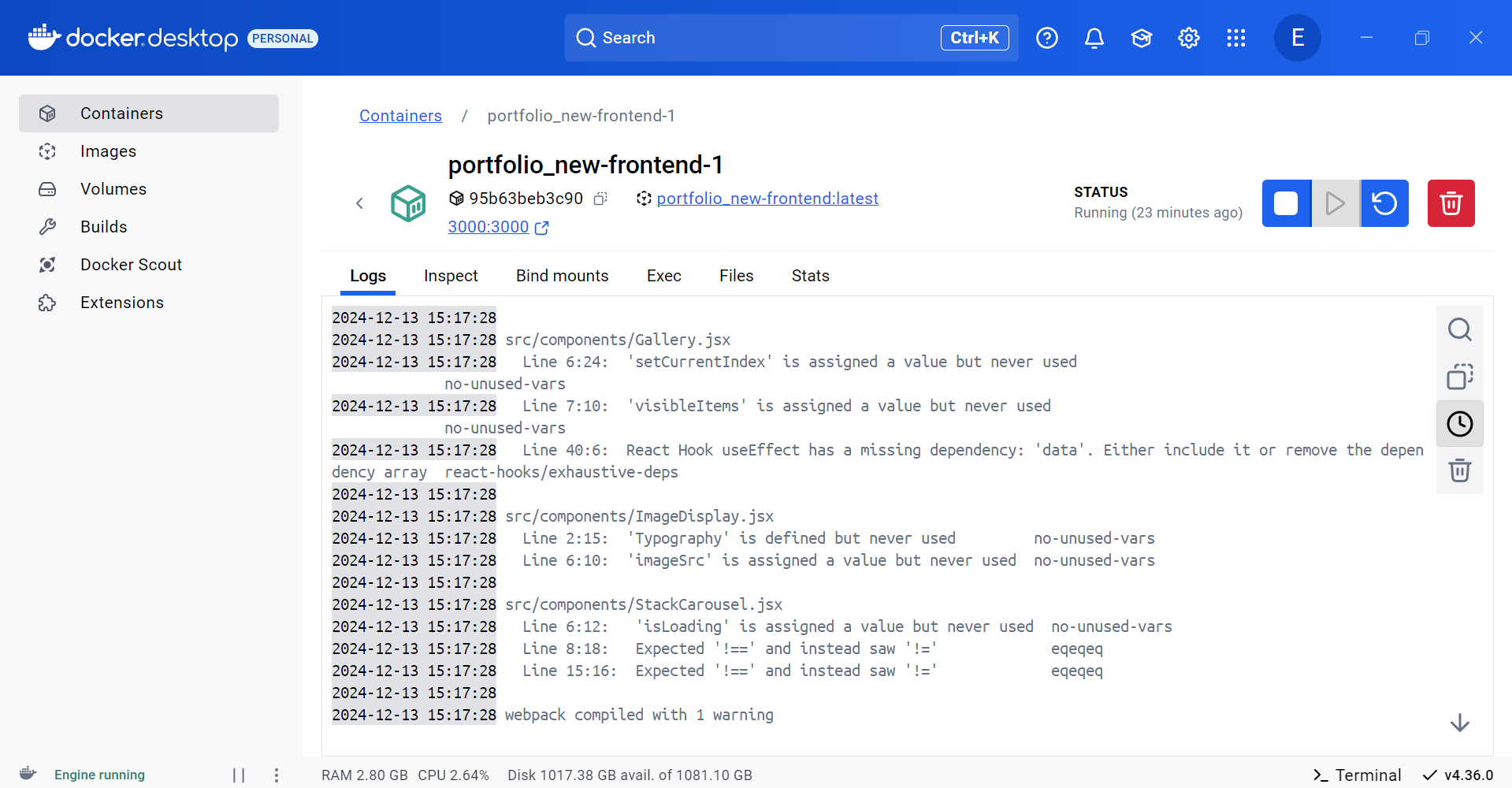Switch to the Stats tab
The image size is (1512, 788).
pos(811,276)
